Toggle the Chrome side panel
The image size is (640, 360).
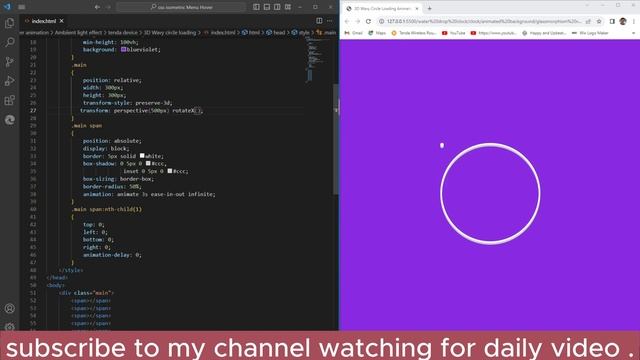click(x=612, y=21)
